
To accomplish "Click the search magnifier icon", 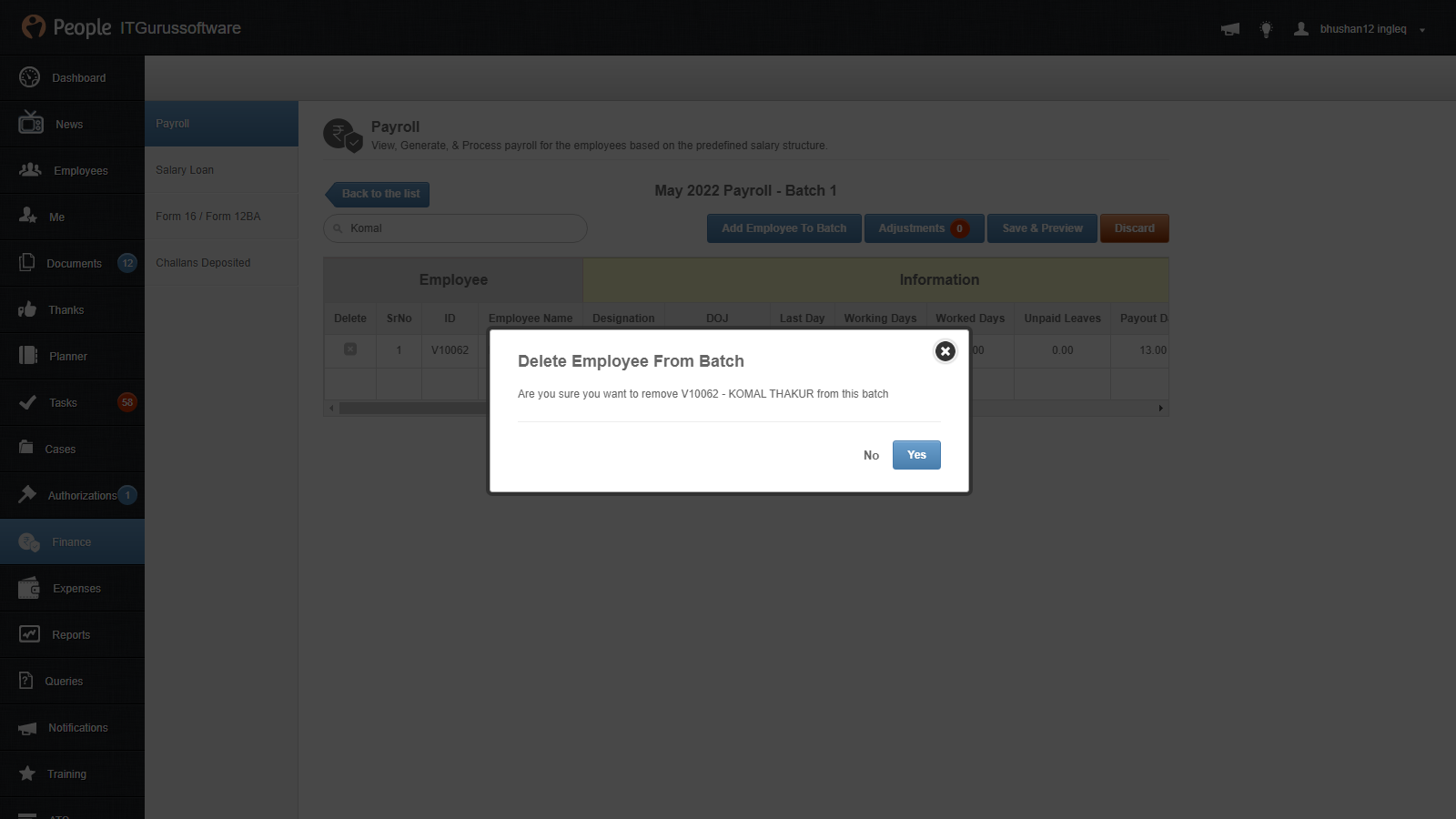I will [338, 228].
